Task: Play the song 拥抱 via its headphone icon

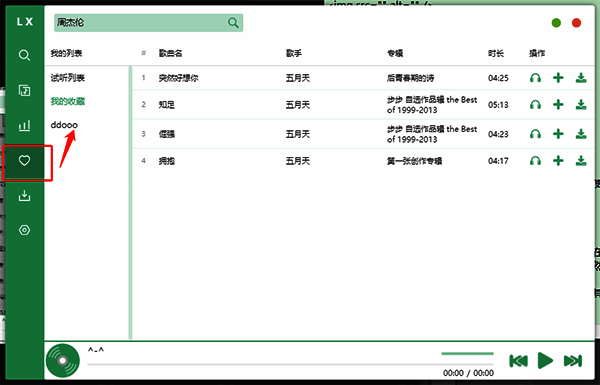Action: 535,161
